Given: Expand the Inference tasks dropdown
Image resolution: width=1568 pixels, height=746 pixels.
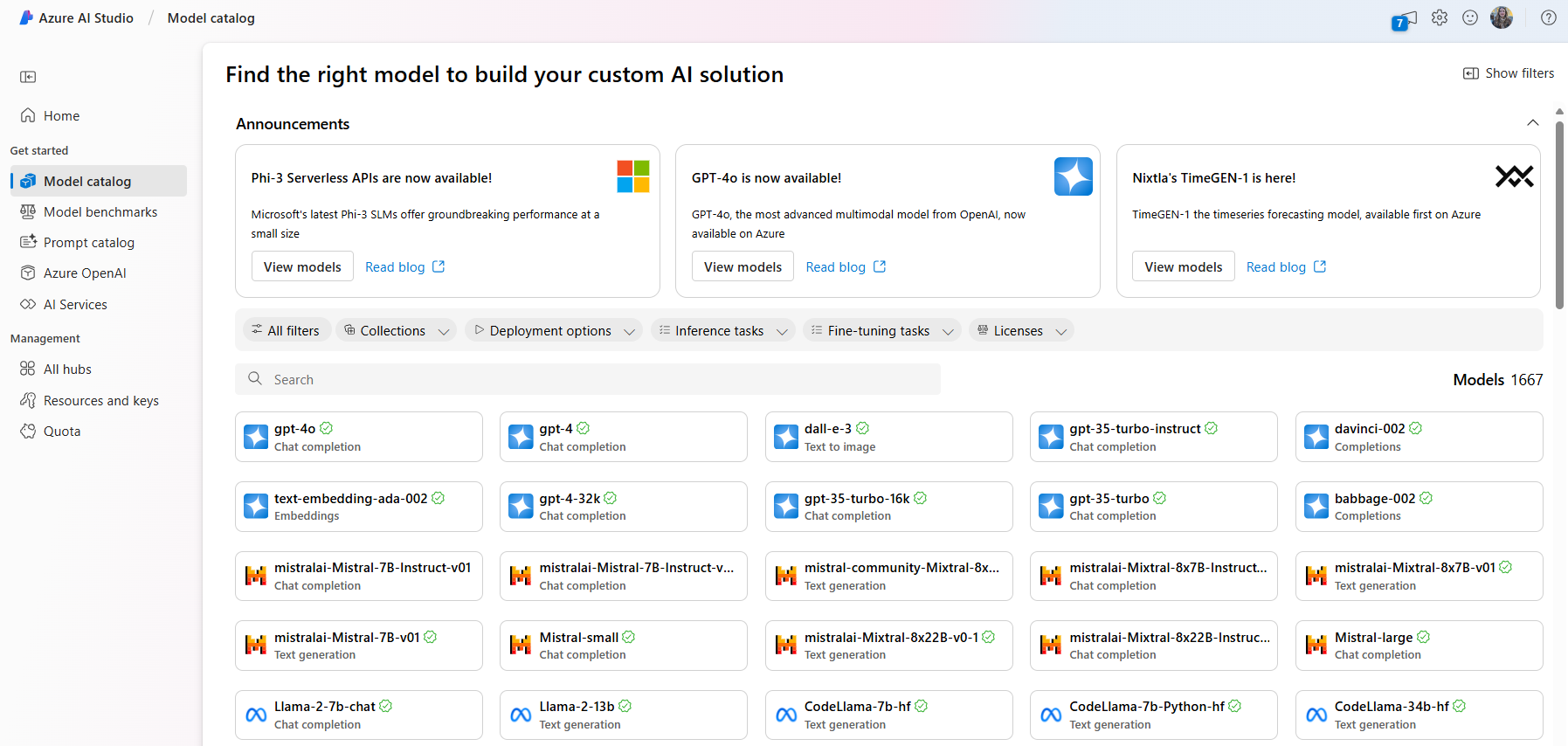Looking at the screenshot, I should [722, 330].
